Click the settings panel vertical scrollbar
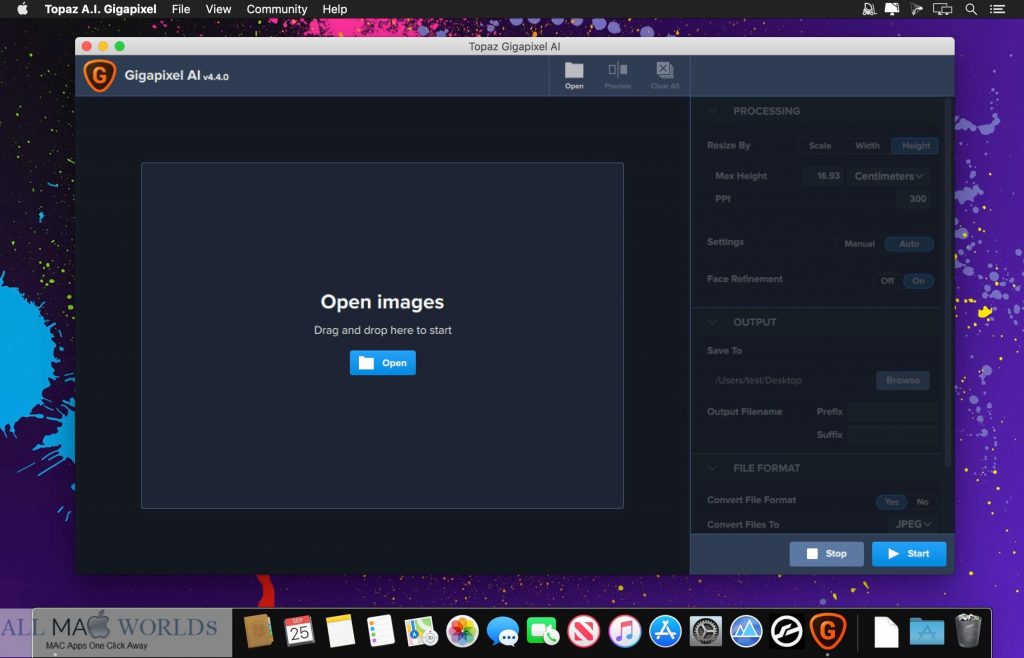 [x=948, y=282]
